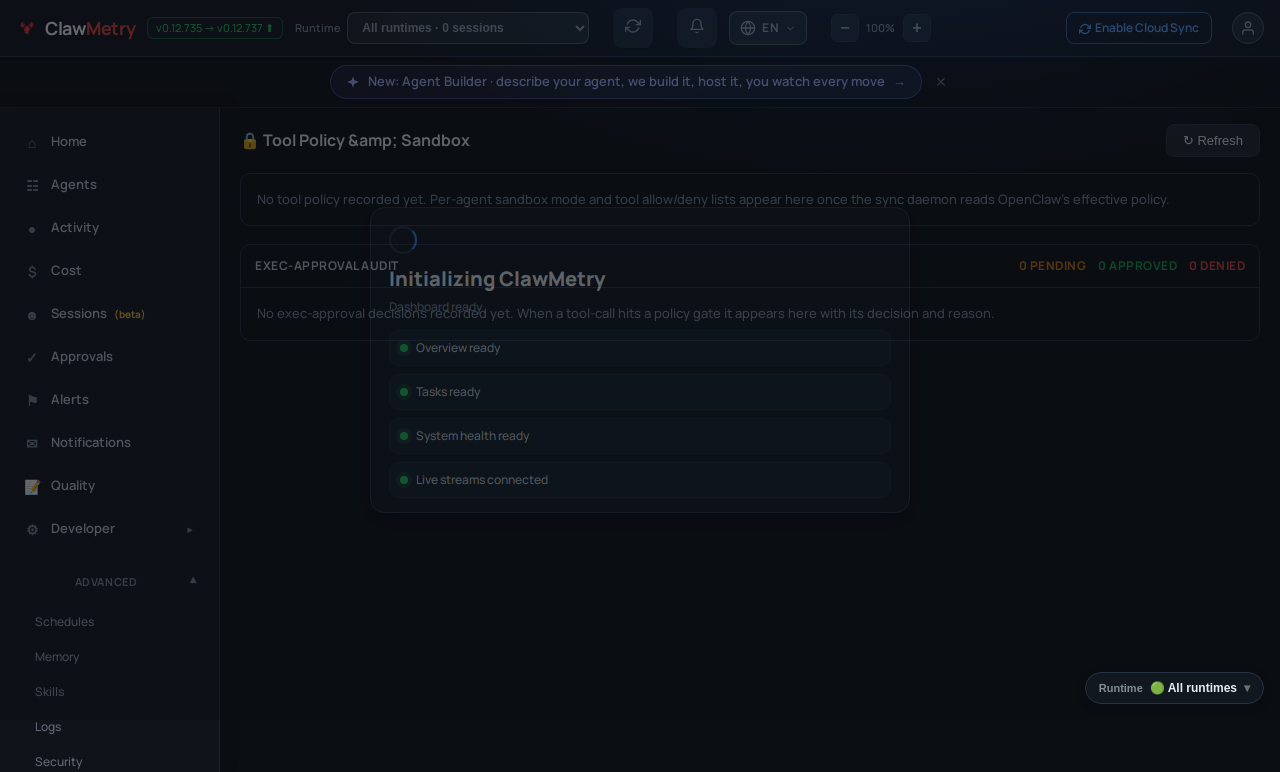Image resolution: width=1280 pixels, height=772 pixels.
Task: Click the Tool Policy & Sandbox title
Action: pyautogui.click(x=366, y=141)
